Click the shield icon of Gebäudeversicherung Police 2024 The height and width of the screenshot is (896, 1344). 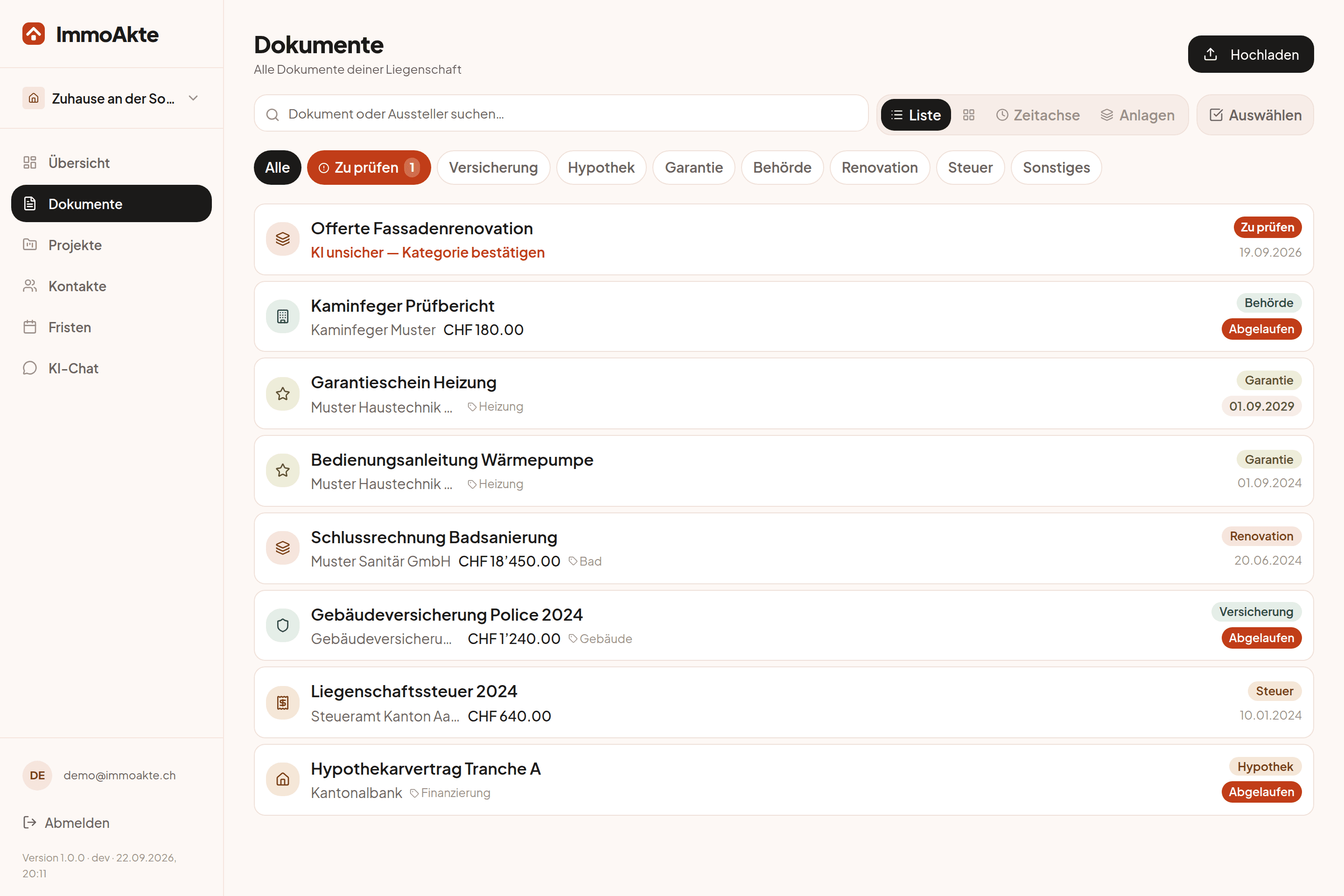(283, 625)
